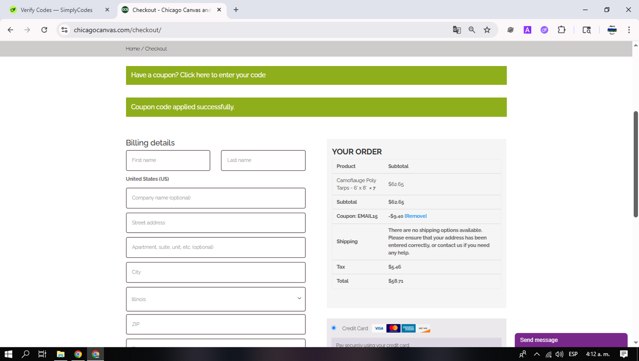Screen dimensions: 639x361
Task: Click the Apartment, suite, unit field
Action: tap(216, 247)
